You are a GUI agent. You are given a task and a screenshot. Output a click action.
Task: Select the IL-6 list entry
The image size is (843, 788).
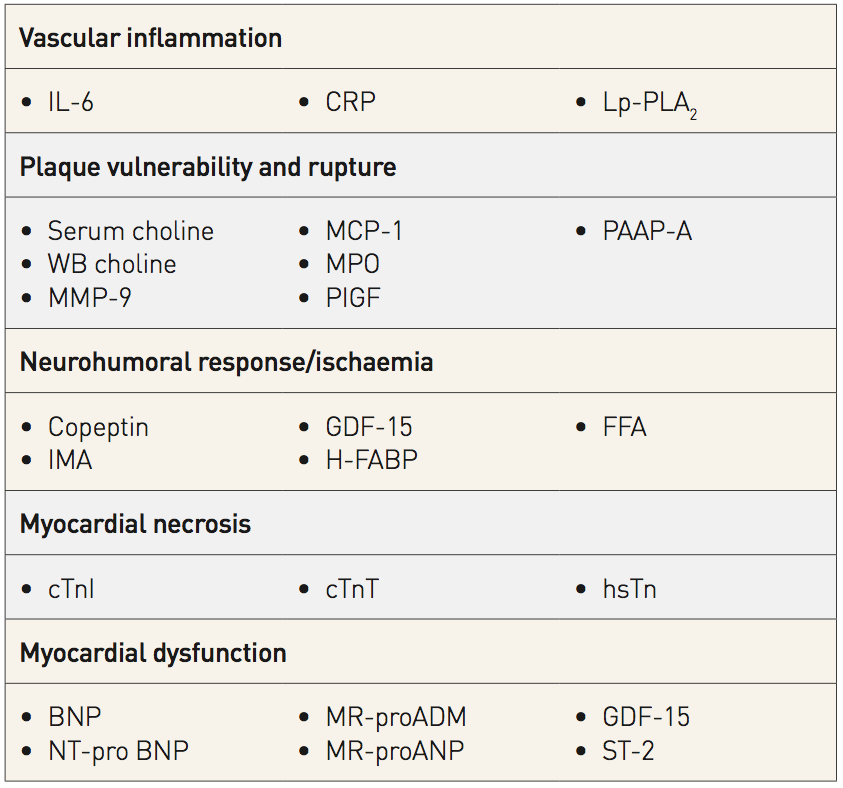(x=70, y=102)
